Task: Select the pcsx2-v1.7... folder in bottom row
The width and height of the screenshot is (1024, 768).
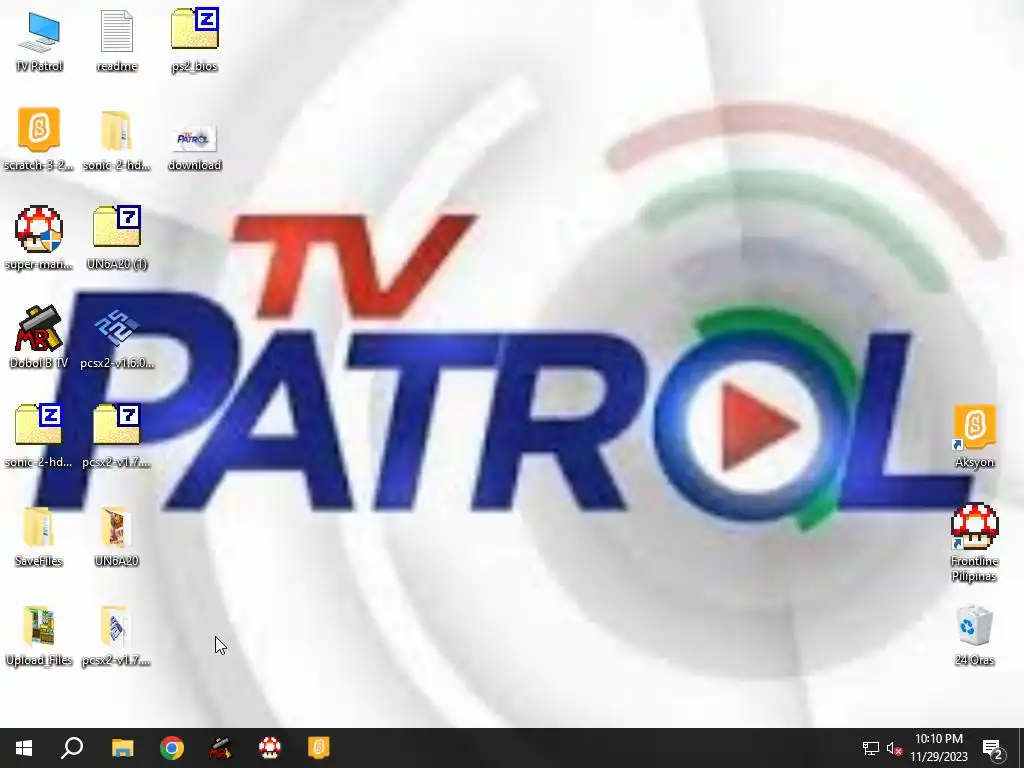Action: tap(116, 635)
